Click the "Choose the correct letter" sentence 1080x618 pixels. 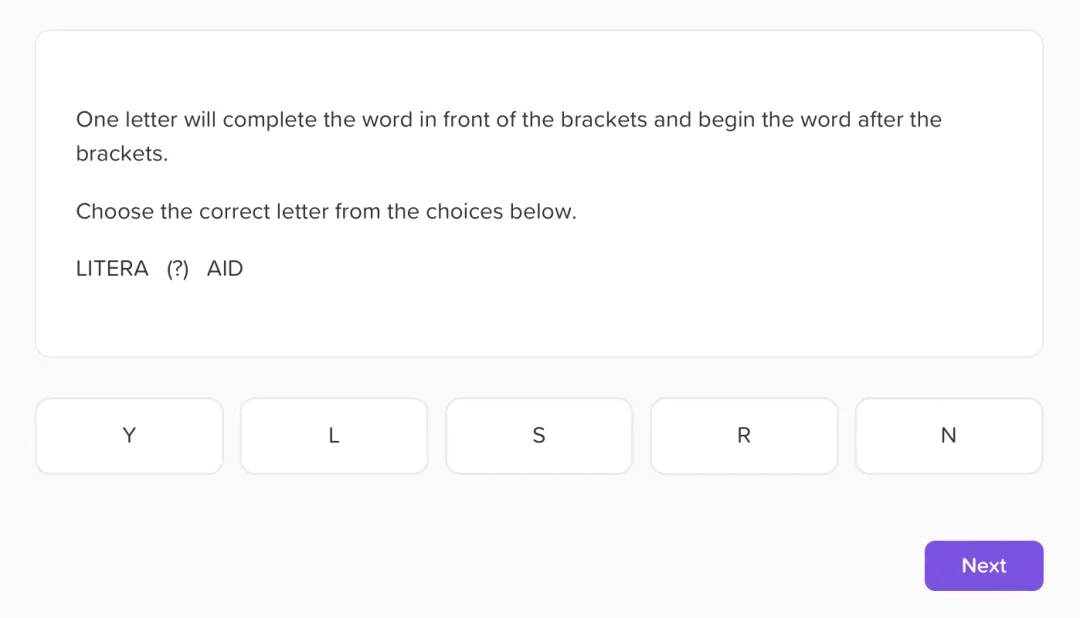pyautogui.click(x=326, y=212)
